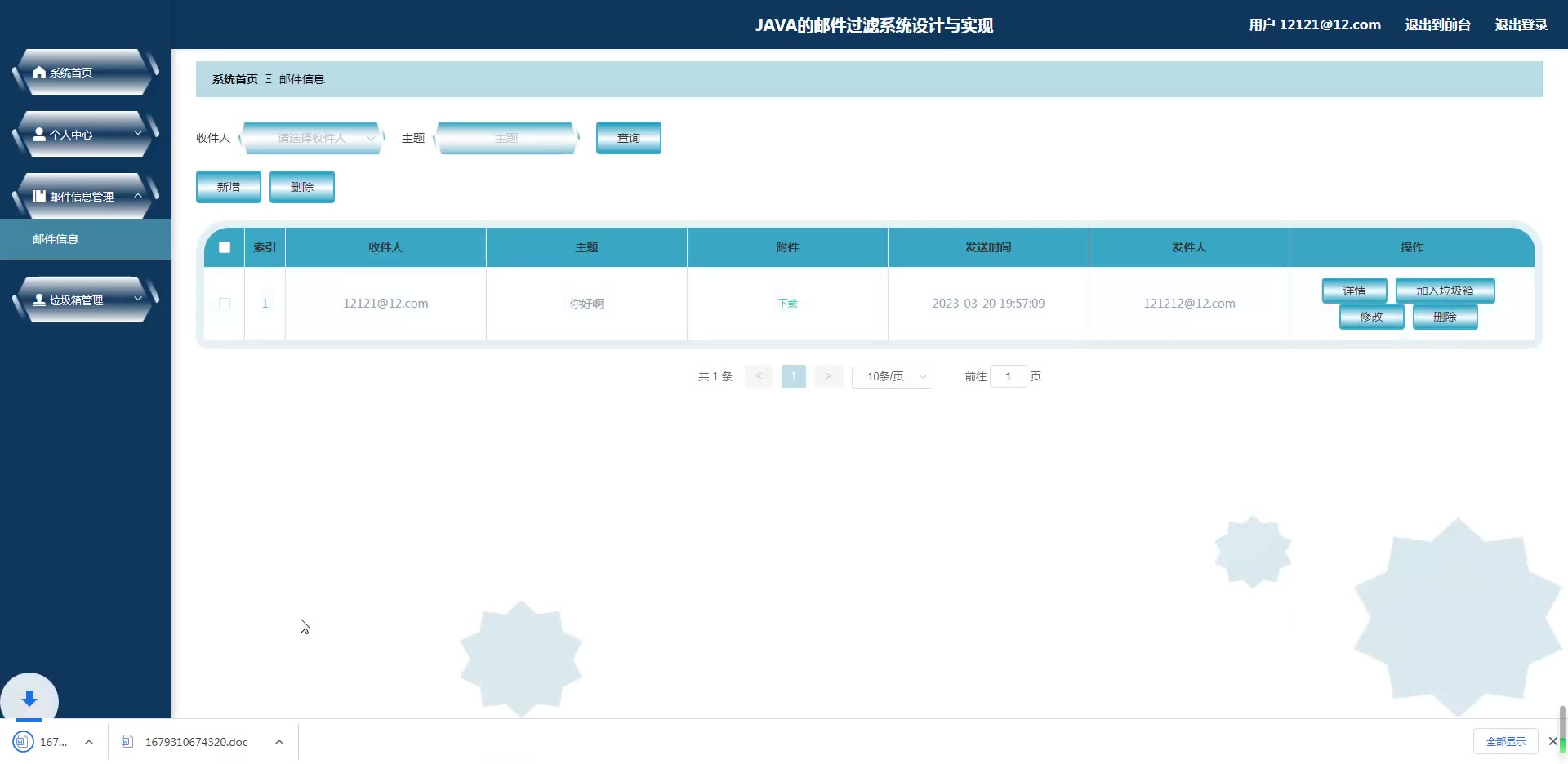Open the 10条/页 page size dropdown
The image size is (1568, 764).
click(893, 376)
